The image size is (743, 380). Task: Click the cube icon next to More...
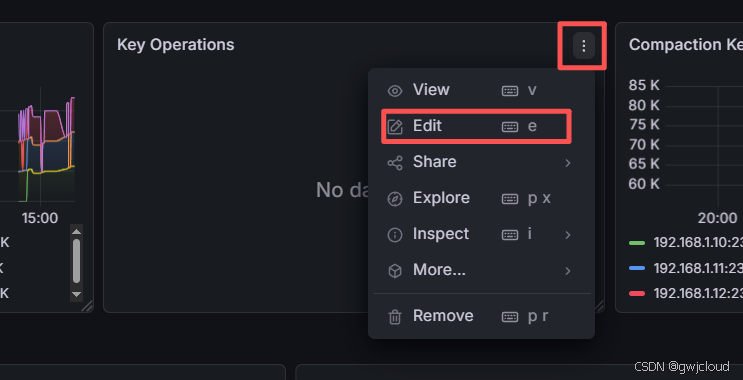(x=395, y=271)
